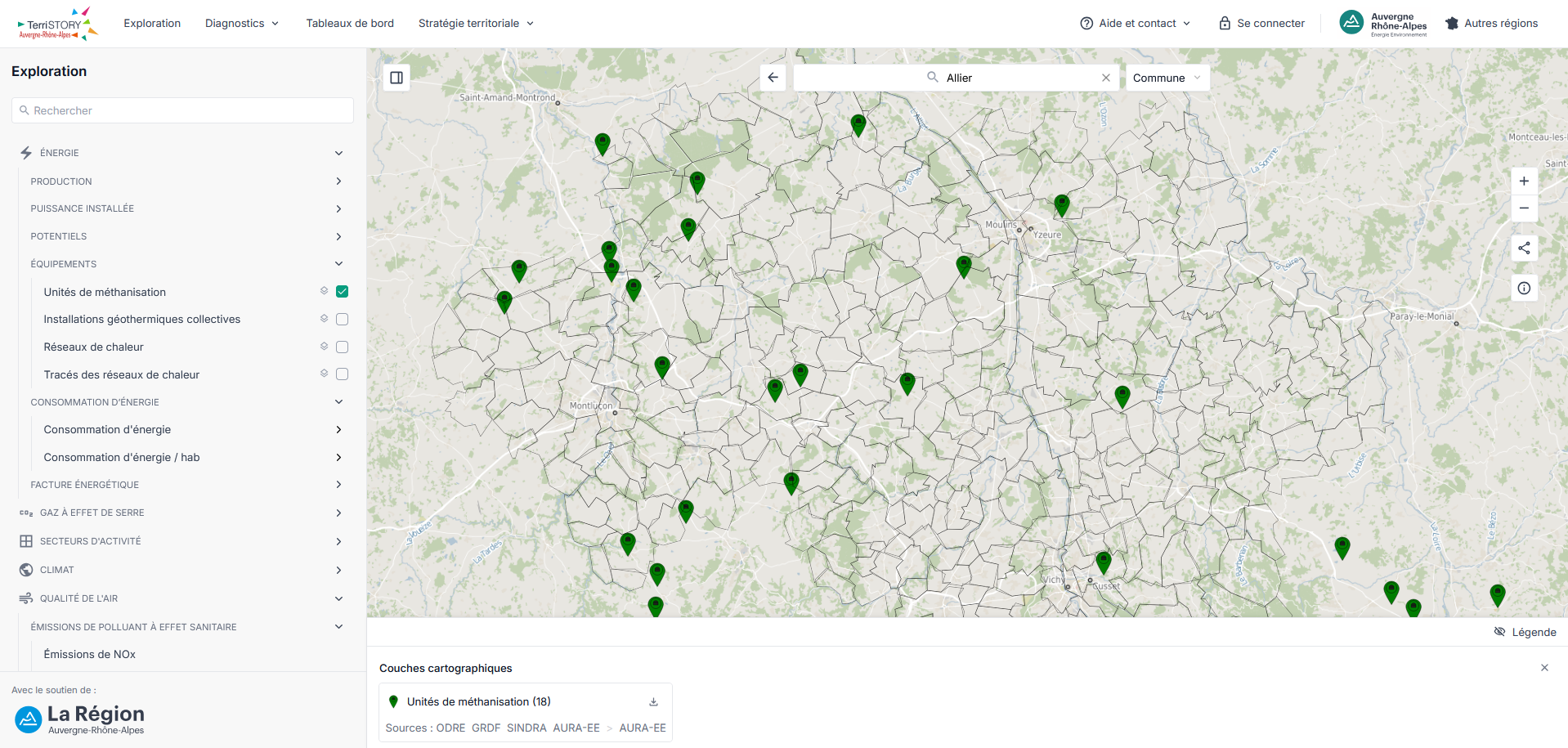Zoom out on the map
Image resolution: width=1568 pixels, height=748 pixels.
point(1524,208)
